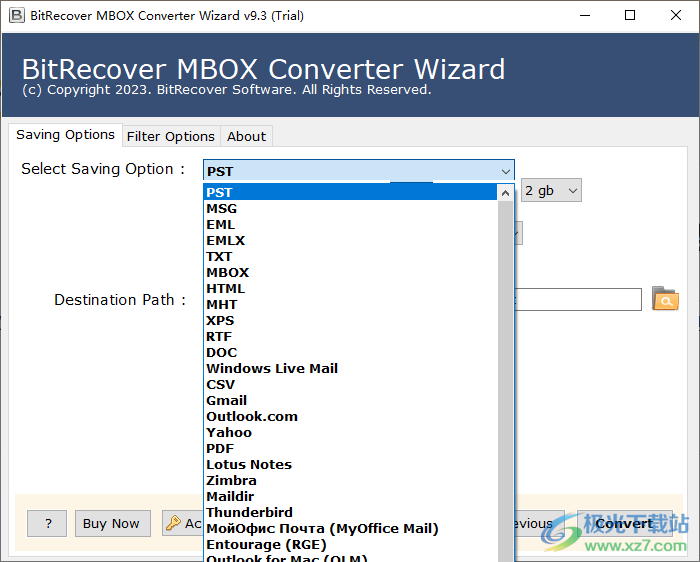Select Yahoo as the saving option
The height and width of the screenshot is (562, 700).
pos(350,433)
